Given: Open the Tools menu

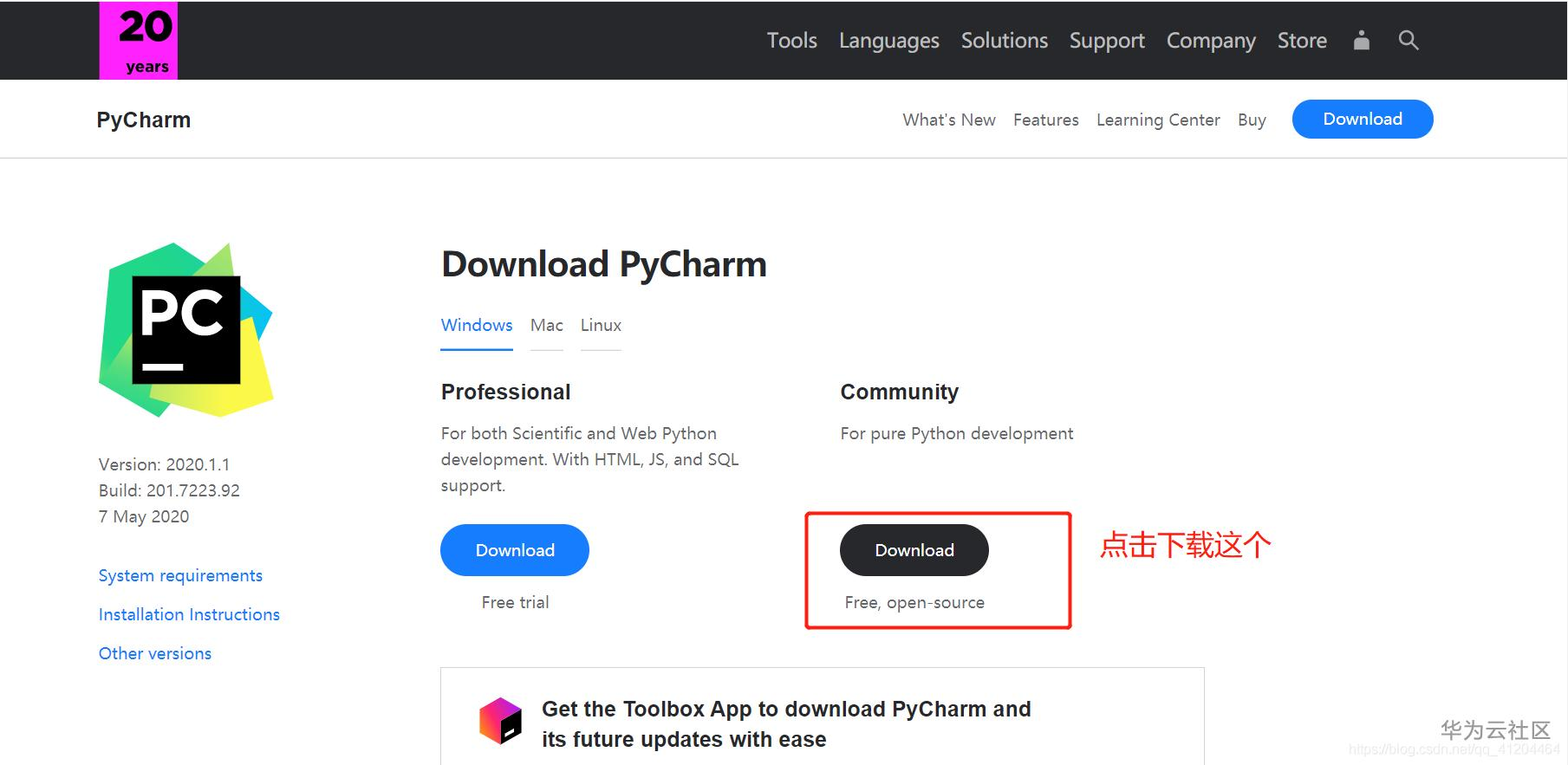Looking at the screenshot, I should (x=791, y=41).
